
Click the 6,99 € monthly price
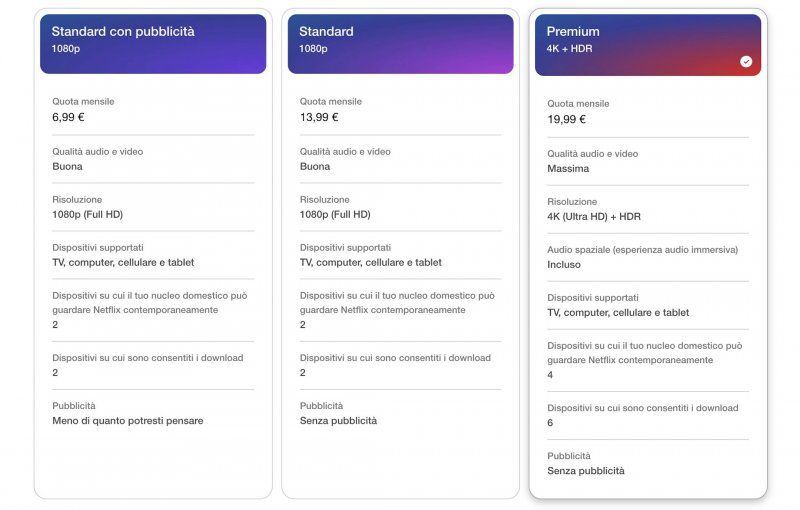(x=68, y=117)
